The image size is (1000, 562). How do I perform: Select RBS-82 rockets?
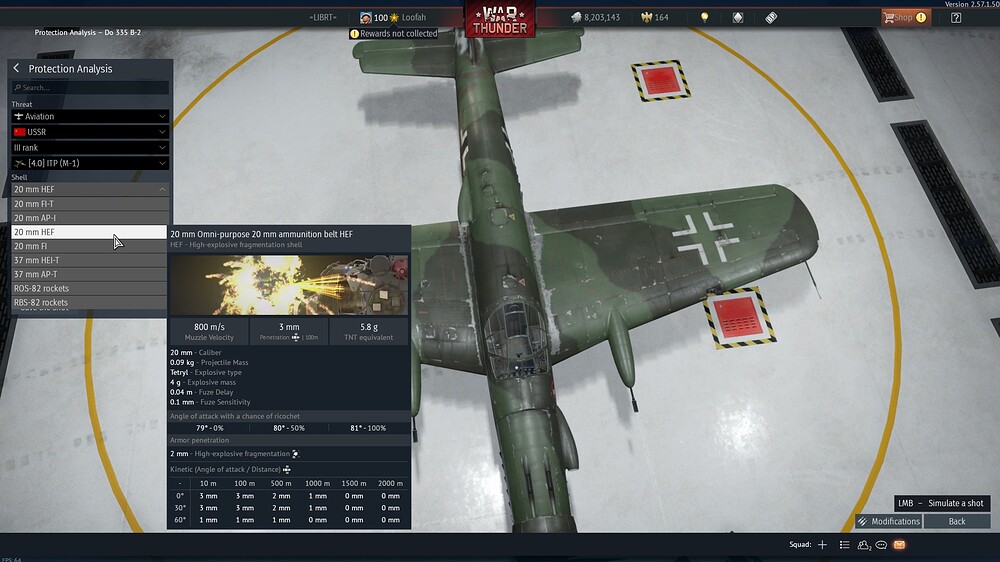point(90,302)
